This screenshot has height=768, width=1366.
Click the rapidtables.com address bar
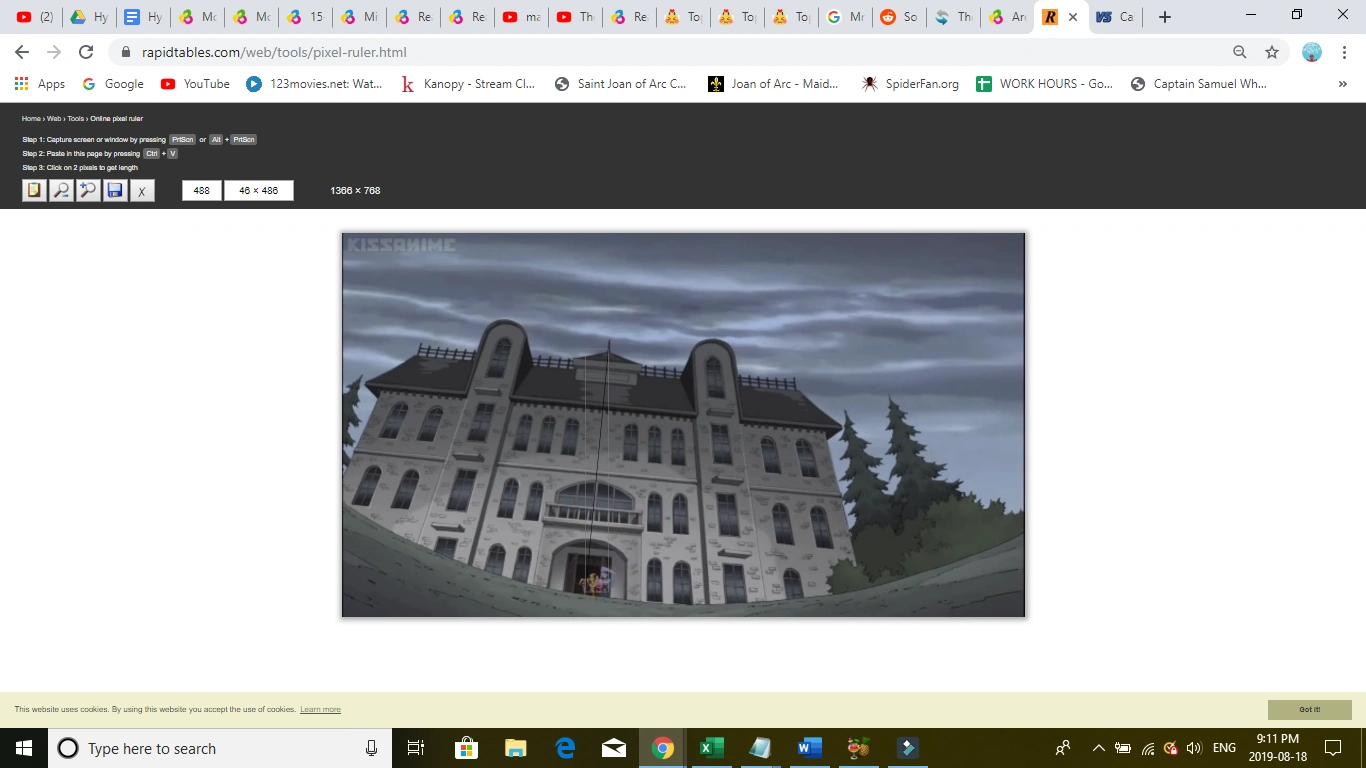(x=670, y=52)
